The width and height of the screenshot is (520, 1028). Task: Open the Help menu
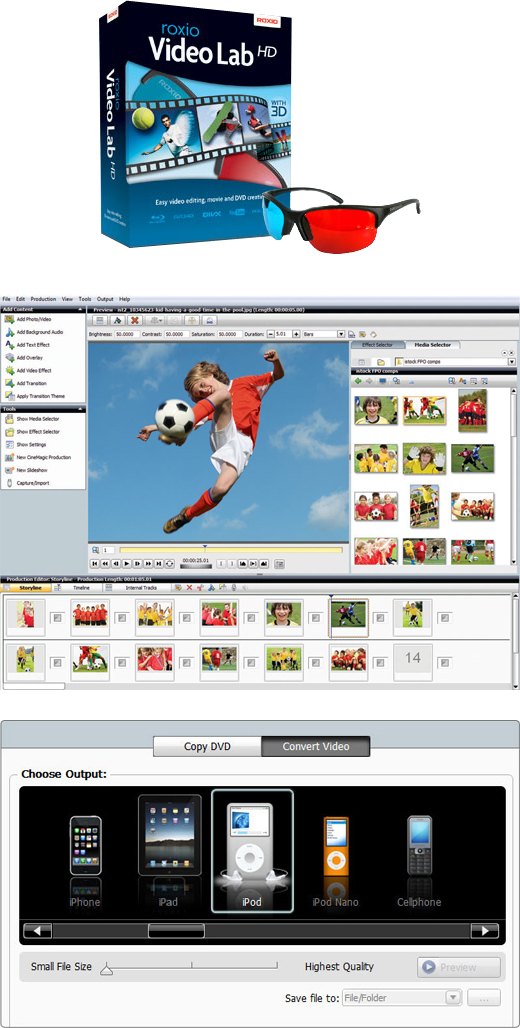(125, 299)
